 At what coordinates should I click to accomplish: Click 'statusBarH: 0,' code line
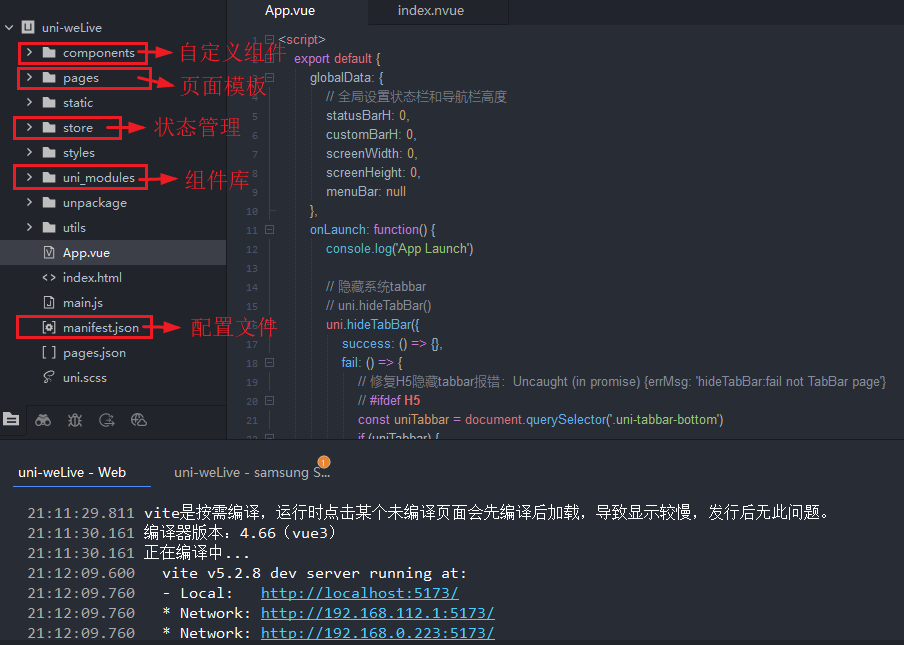(368, 115)
